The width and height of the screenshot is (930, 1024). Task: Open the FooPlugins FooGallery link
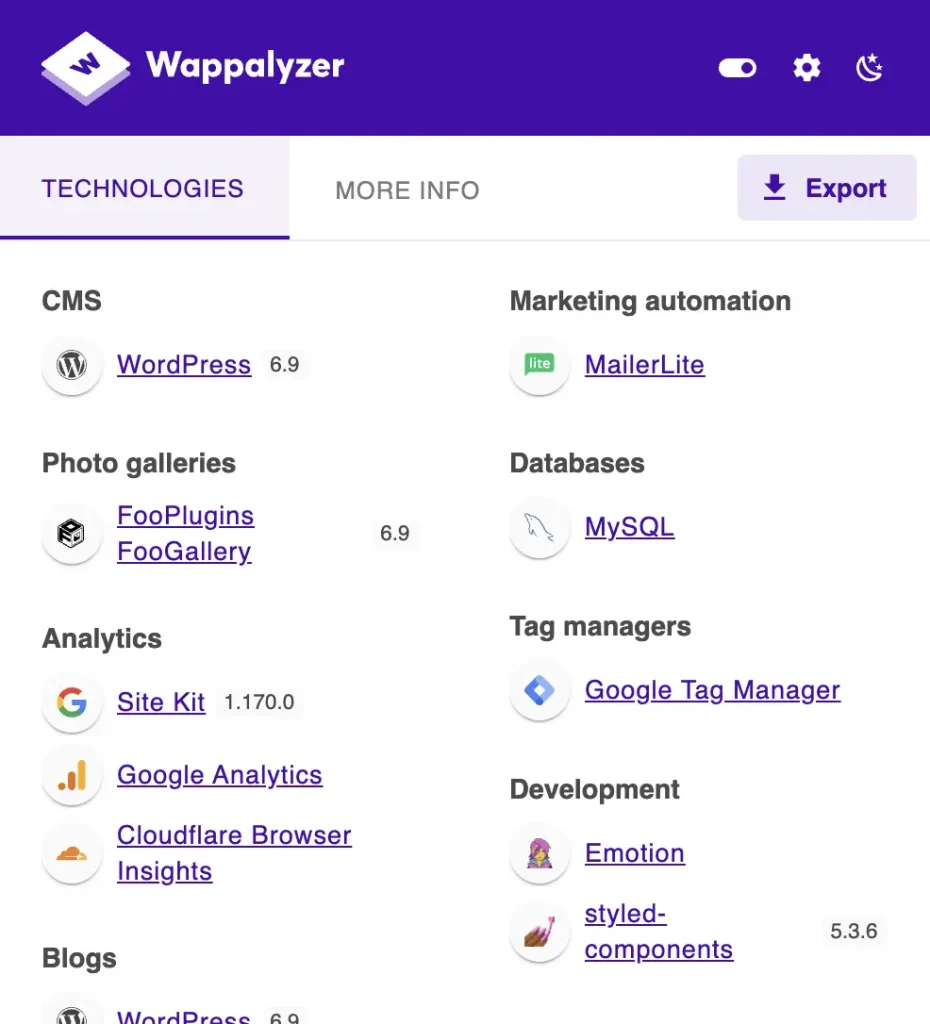click(185, 534)
